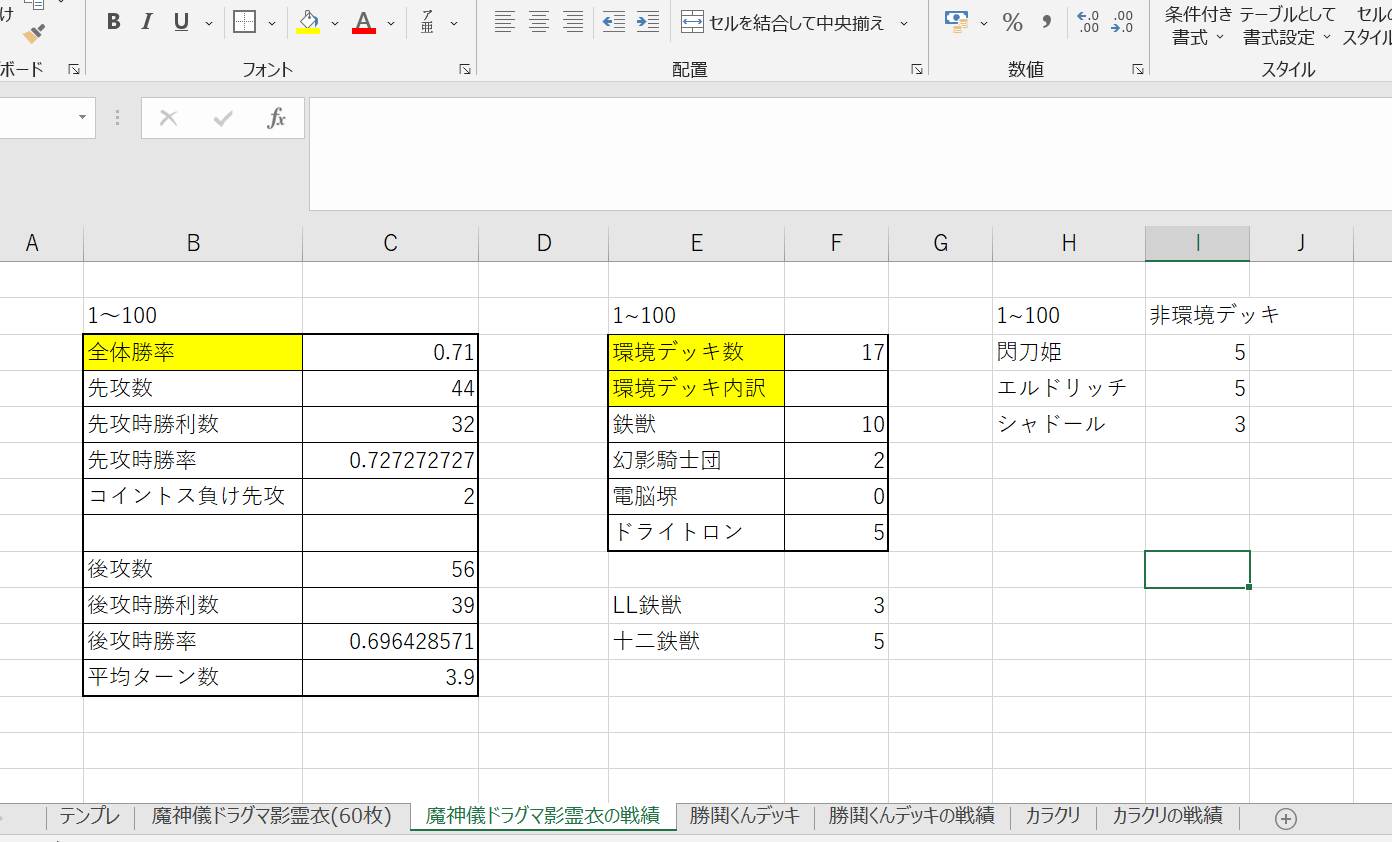This screenshot has height=842, width=1392.
Task: Apply the yellow fill color bucket
Action: (x=308, y=22)
